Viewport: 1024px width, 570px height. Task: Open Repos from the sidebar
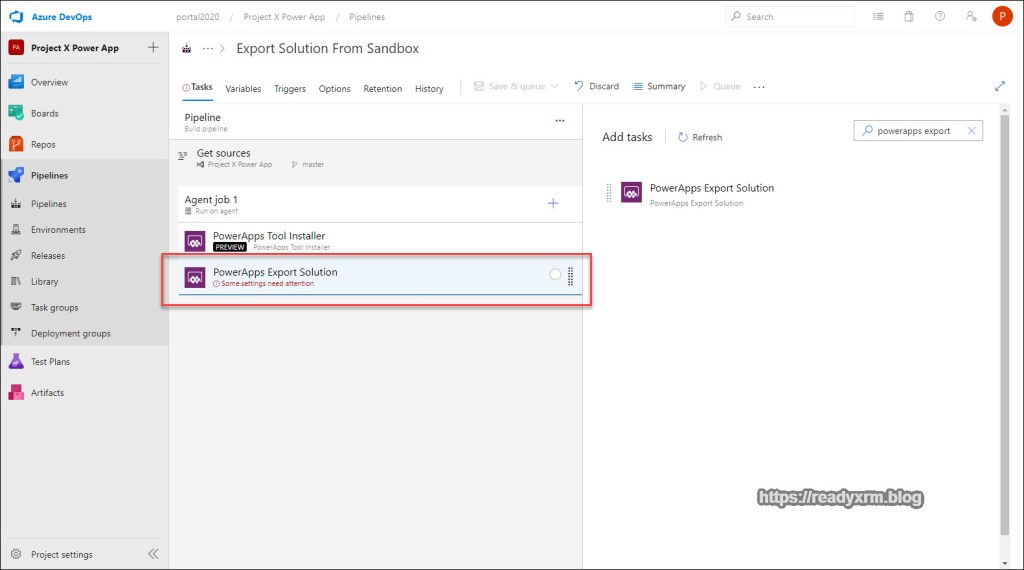point(43,144)
